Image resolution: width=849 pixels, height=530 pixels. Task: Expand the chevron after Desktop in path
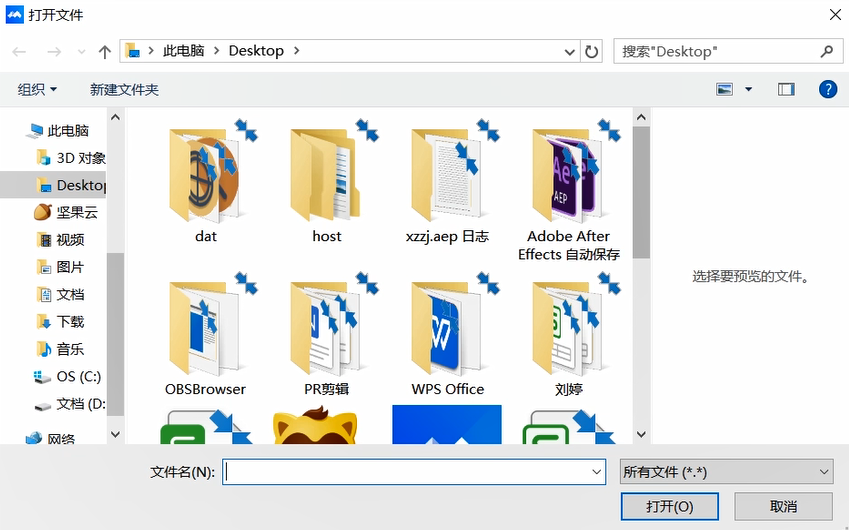[x=296, y=51]
